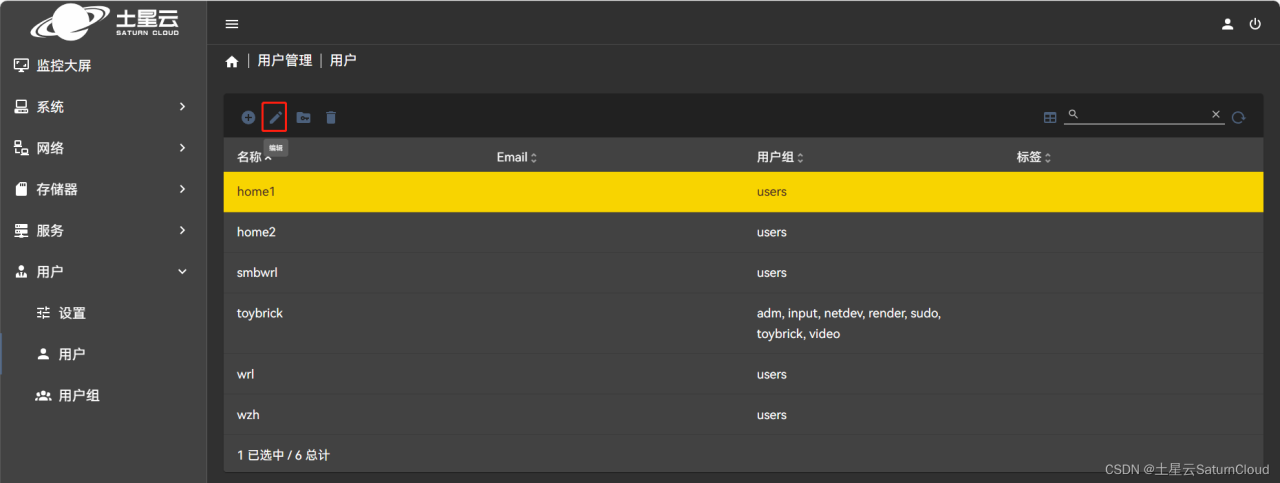Click the 用户管理 breadcrumb link
This screenshot has height=483, width=1280.
pyautogui.click(x=285, y=61)
